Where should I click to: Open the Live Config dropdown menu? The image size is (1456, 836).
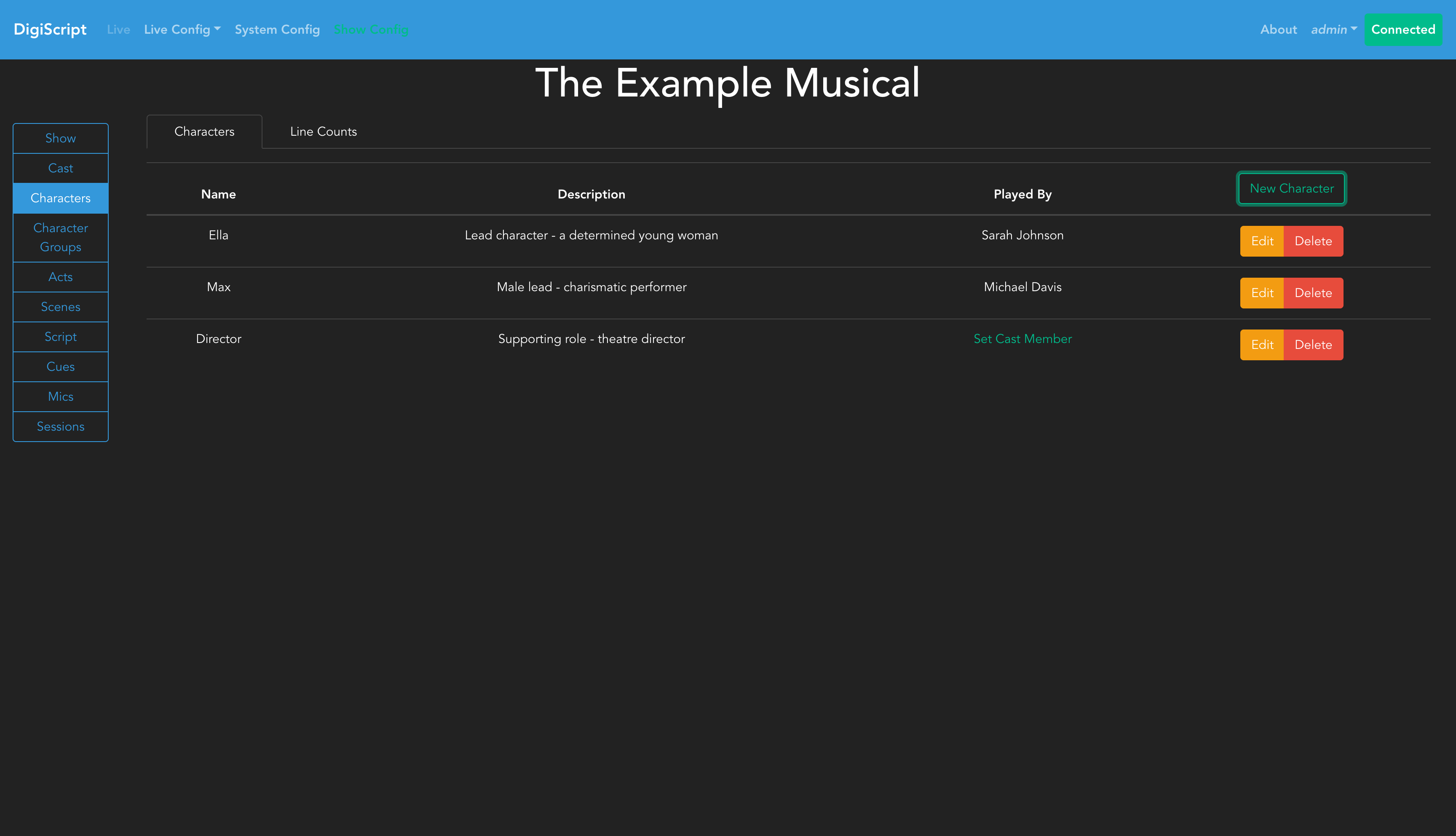pyautogui.click(x=182, y=29)
